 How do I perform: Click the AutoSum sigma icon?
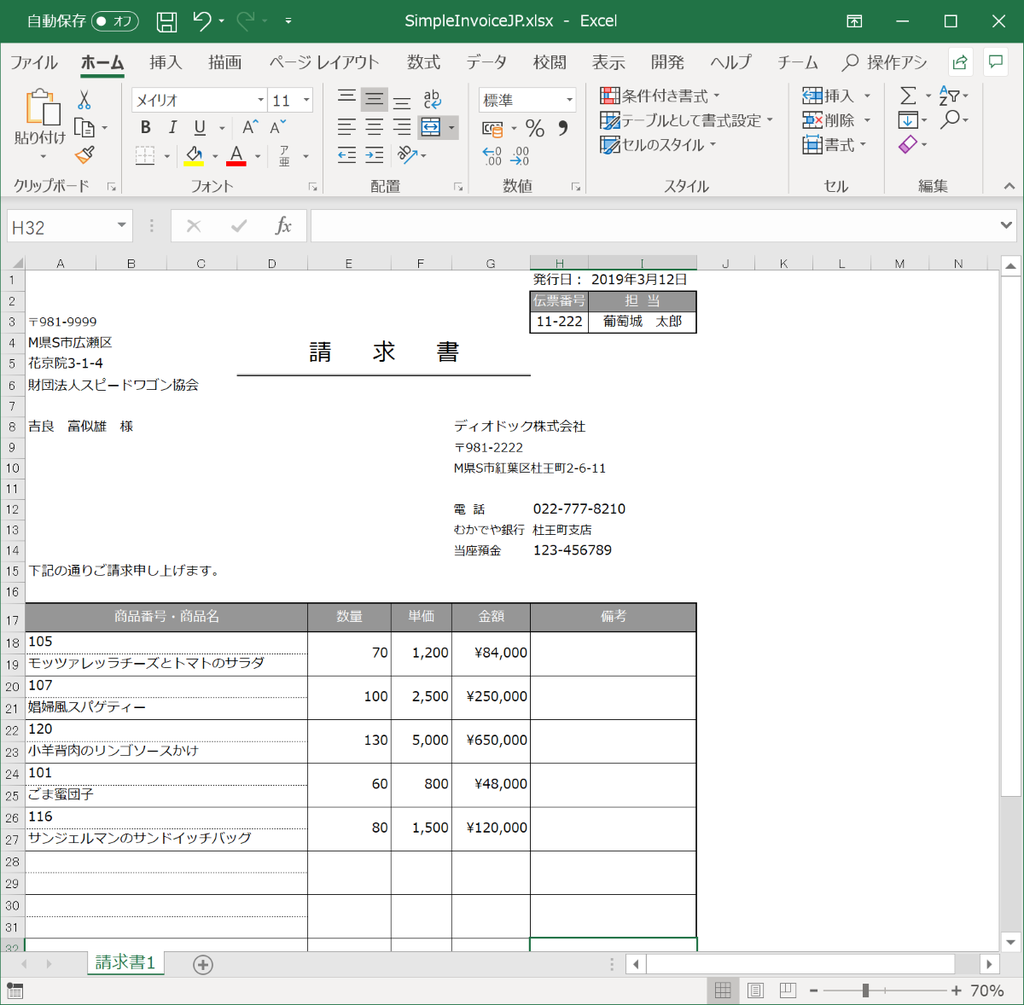tap(908, 96)
